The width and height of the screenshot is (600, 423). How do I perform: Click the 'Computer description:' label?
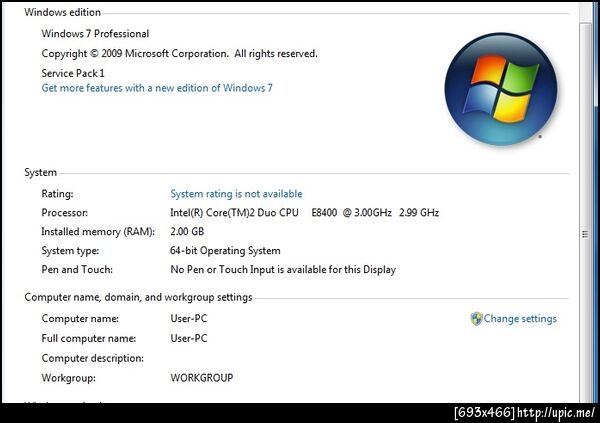[x=93, y=358]
